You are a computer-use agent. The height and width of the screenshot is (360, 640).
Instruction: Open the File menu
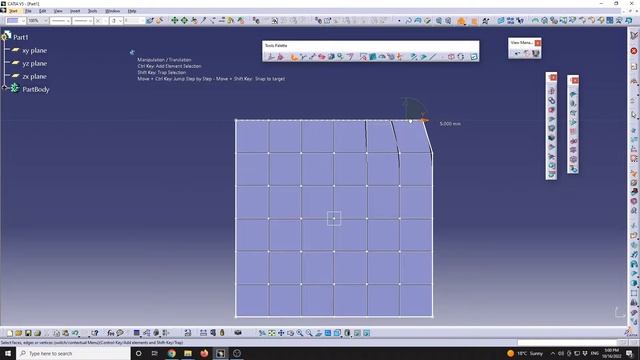pos(28,11)
